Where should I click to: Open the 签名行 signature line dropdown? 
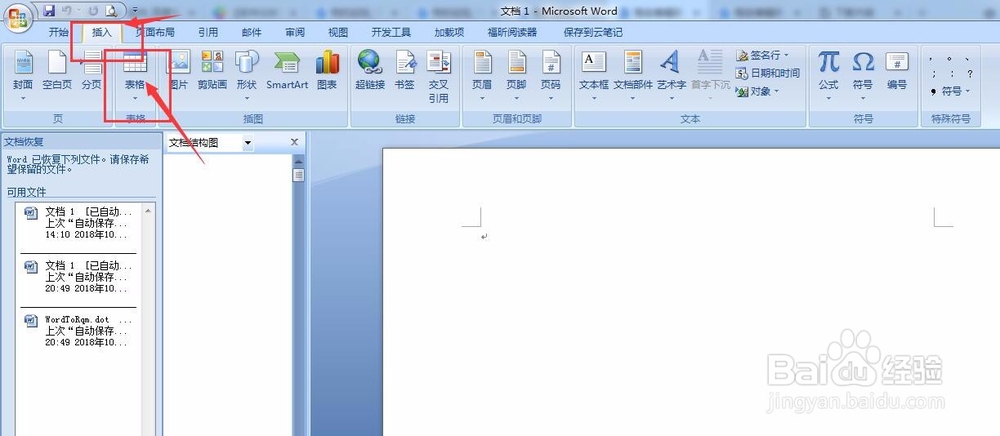point(763,55)
